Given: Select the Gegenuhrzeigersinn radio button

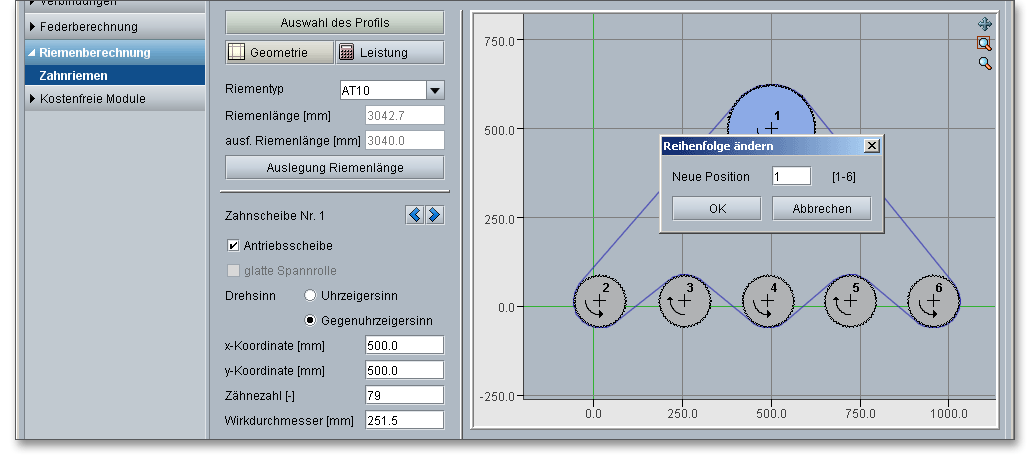Looking at the screenshot, I should pos(310,320).
